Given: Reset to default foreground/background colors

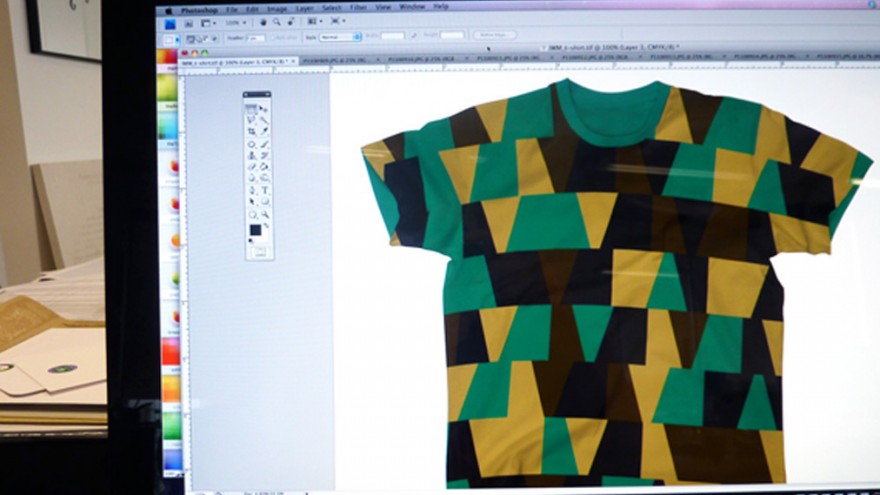Looking at the screenshot, I should pyautogui.click(x=250, y=241).
